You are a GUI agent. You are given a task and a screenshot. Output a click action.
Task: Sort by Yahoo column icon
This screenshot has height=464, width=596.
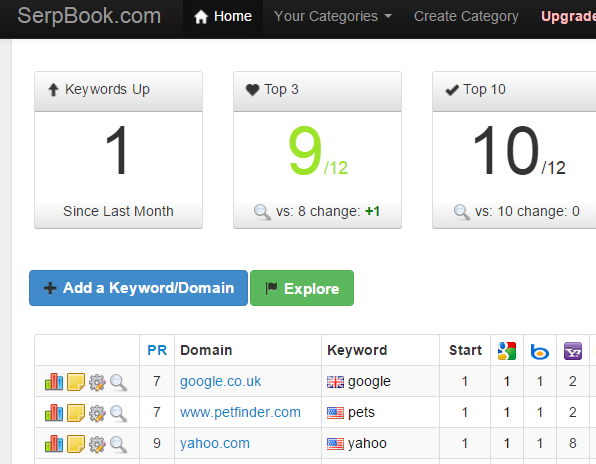point(573,351)
